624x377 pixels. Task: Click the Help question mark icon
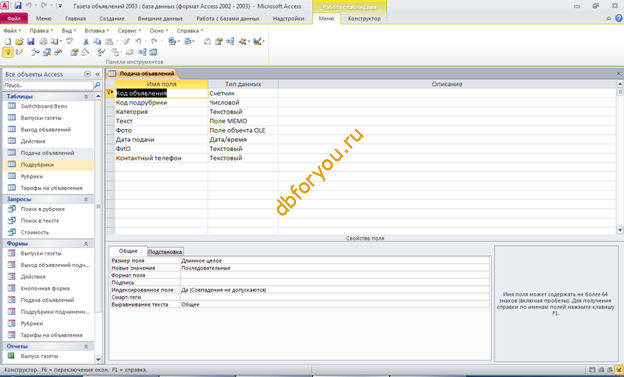pyautogui.click(x=619, y=18)
